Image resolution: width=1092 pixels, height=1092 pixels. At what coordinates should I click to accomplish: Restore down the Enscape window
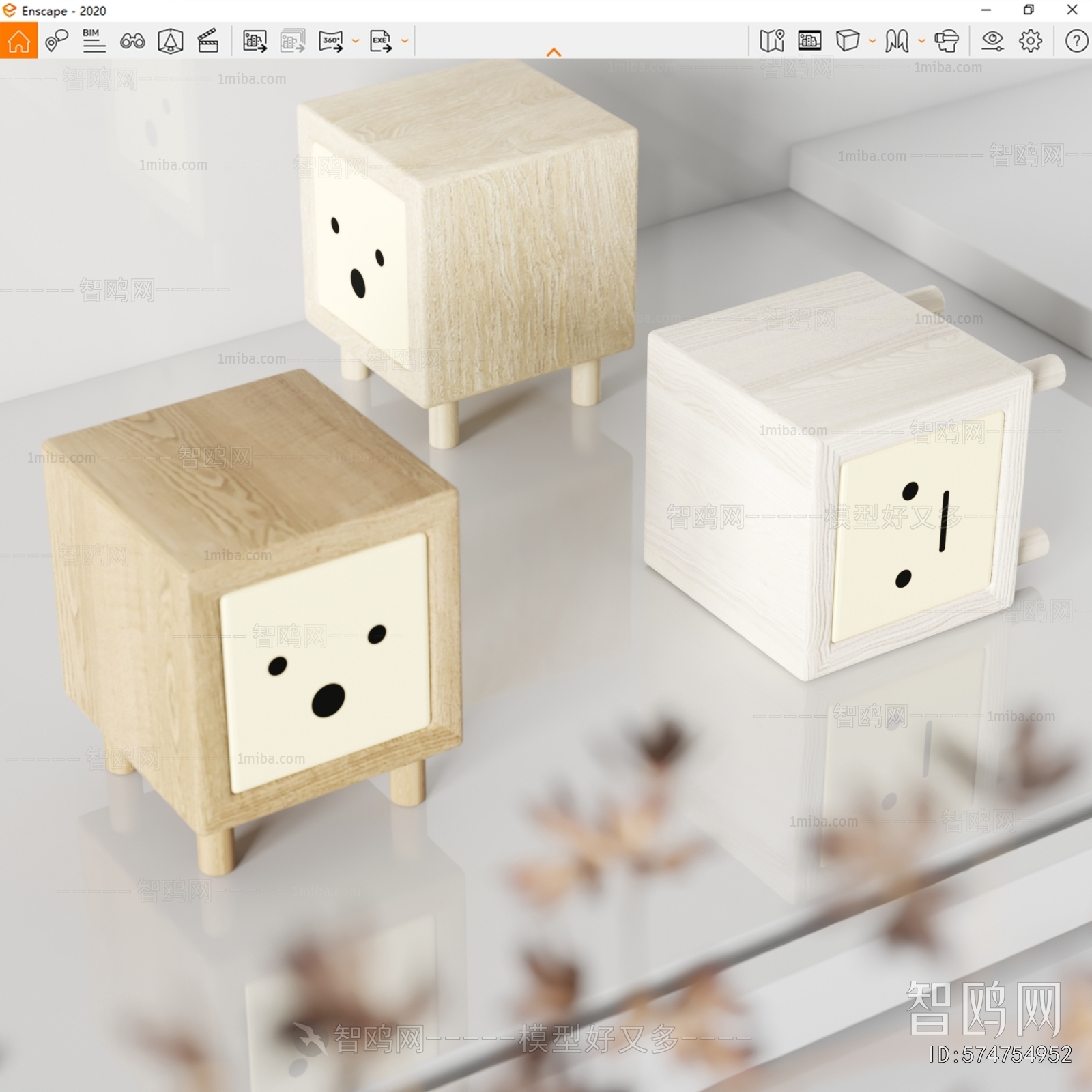point(1029,10)
